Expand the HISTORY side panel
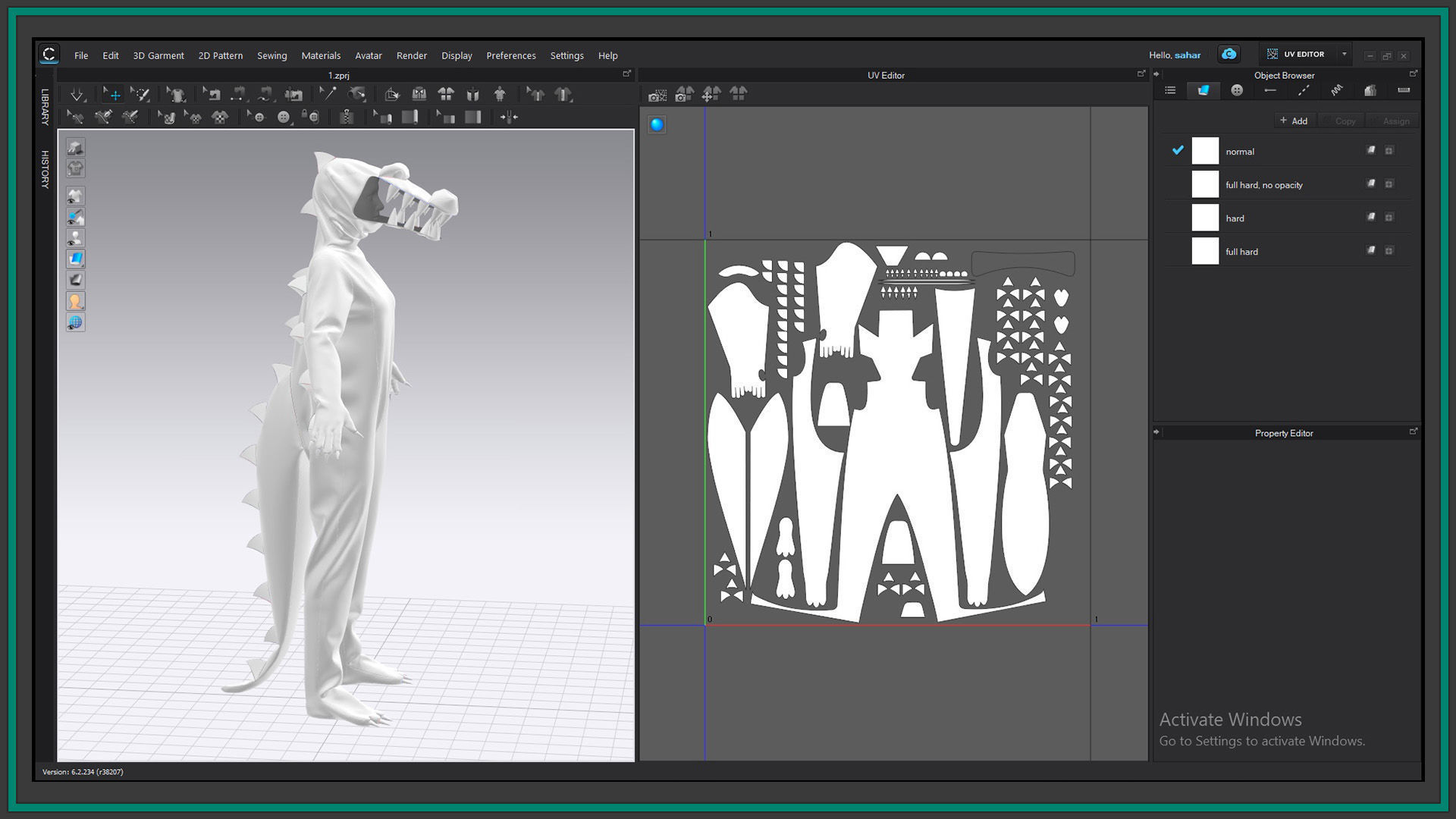The height and width of the screenshot is (819, 1456). (45, 169)
